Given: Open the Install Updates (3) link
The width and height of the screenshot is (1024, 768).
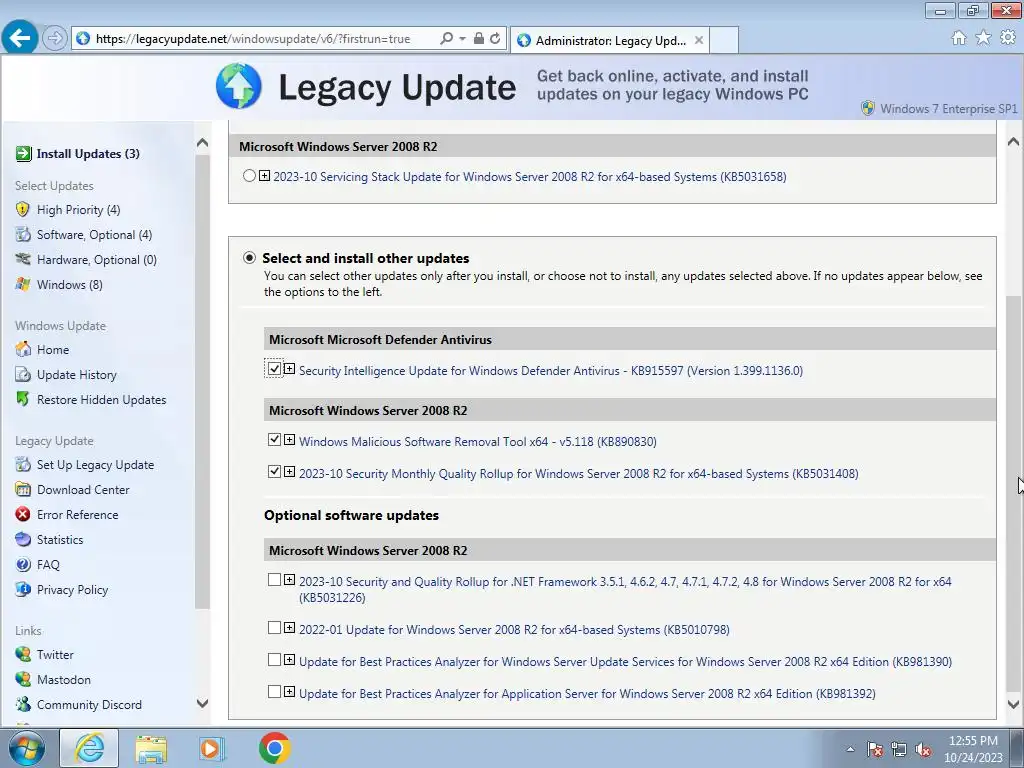Looking at the screenshot, I should tap(88, 153).
